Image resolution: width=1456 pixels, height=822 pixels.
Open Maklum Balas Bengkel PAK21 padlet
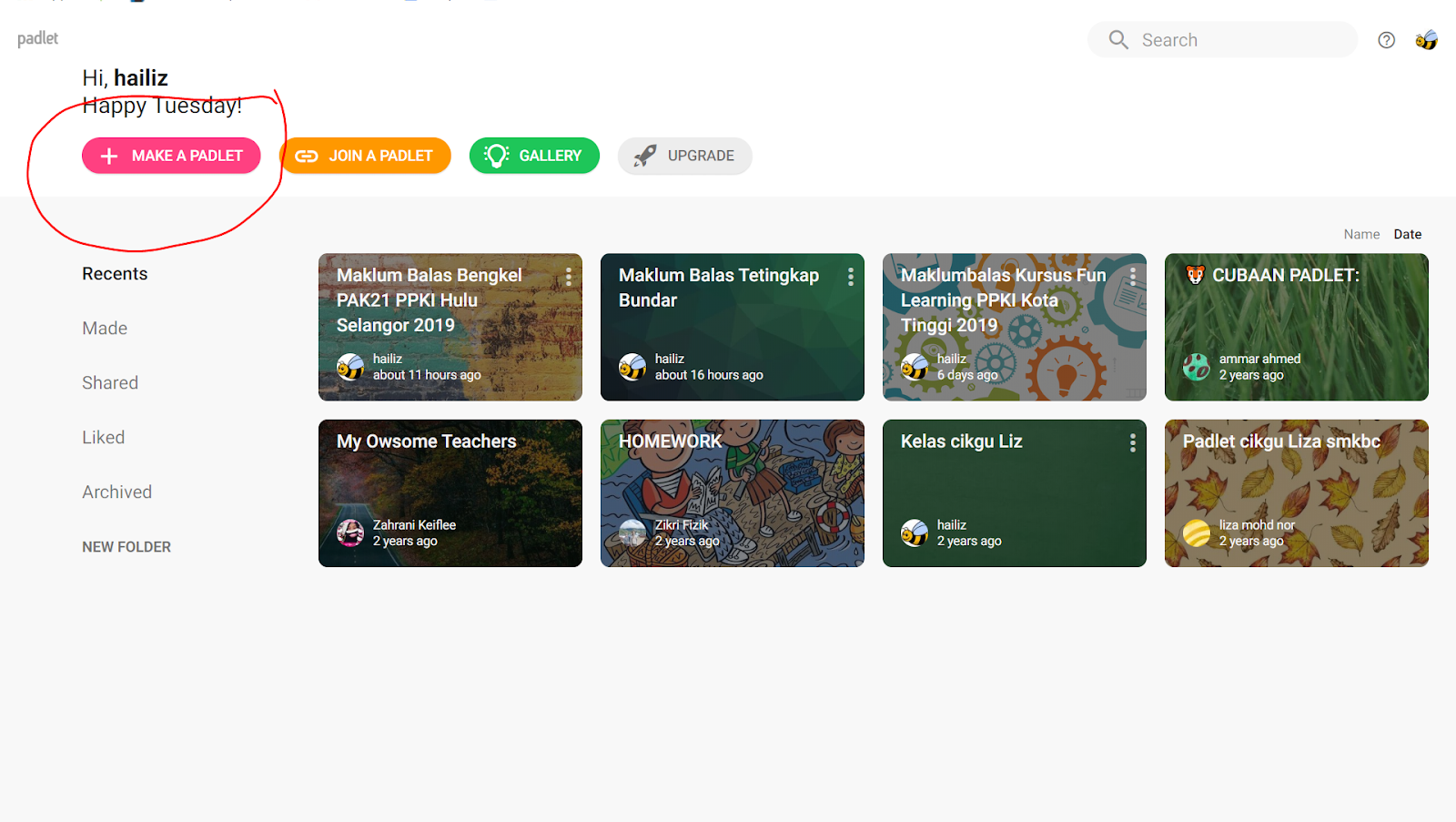(x=450, y=327)
